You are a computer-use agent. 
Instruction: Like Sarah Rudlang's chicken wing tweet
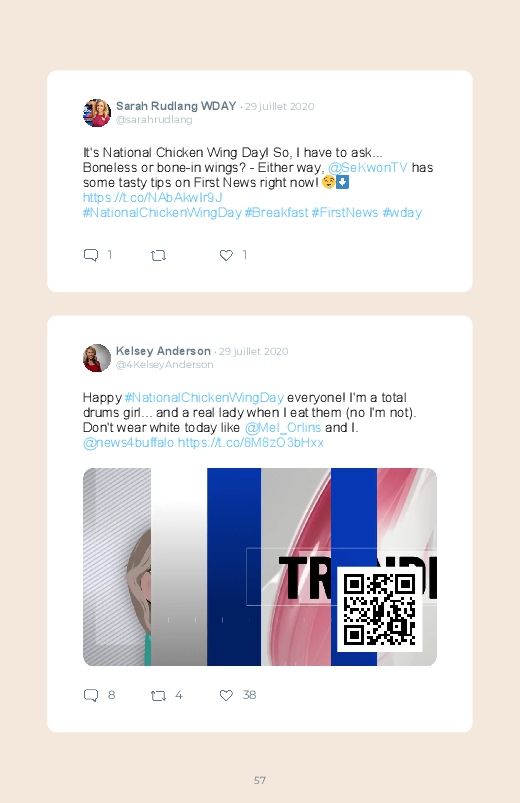point(226,255)
